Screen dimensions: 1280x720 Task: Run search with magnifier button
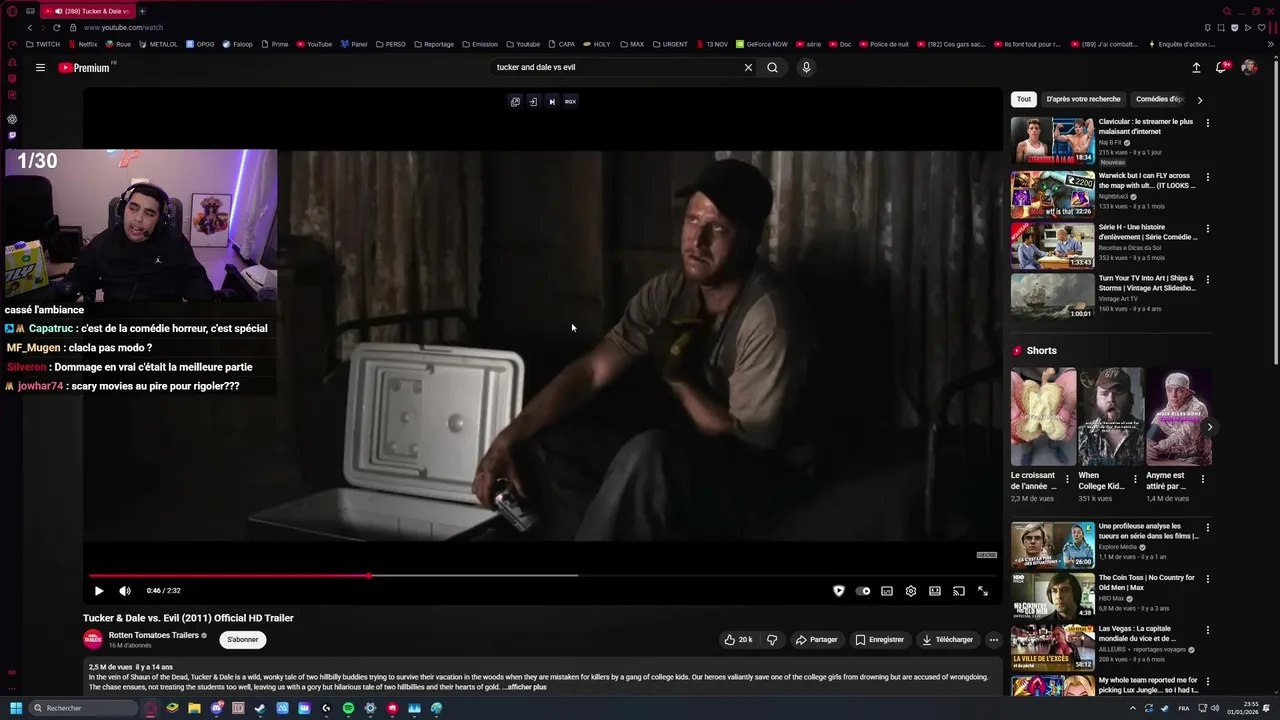point(772,68)
